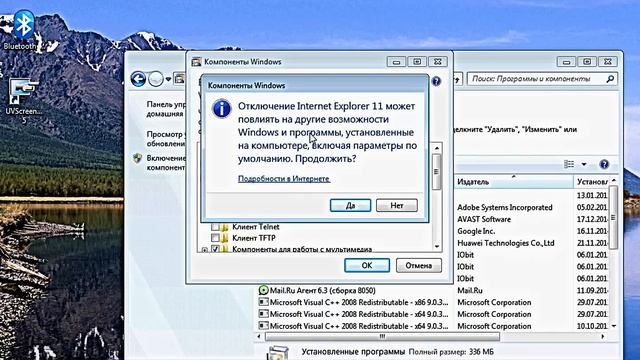The image size is (640, 360).
Task: Click the Компоненты Windows title bar icon
Action: (x=197, y=62)
